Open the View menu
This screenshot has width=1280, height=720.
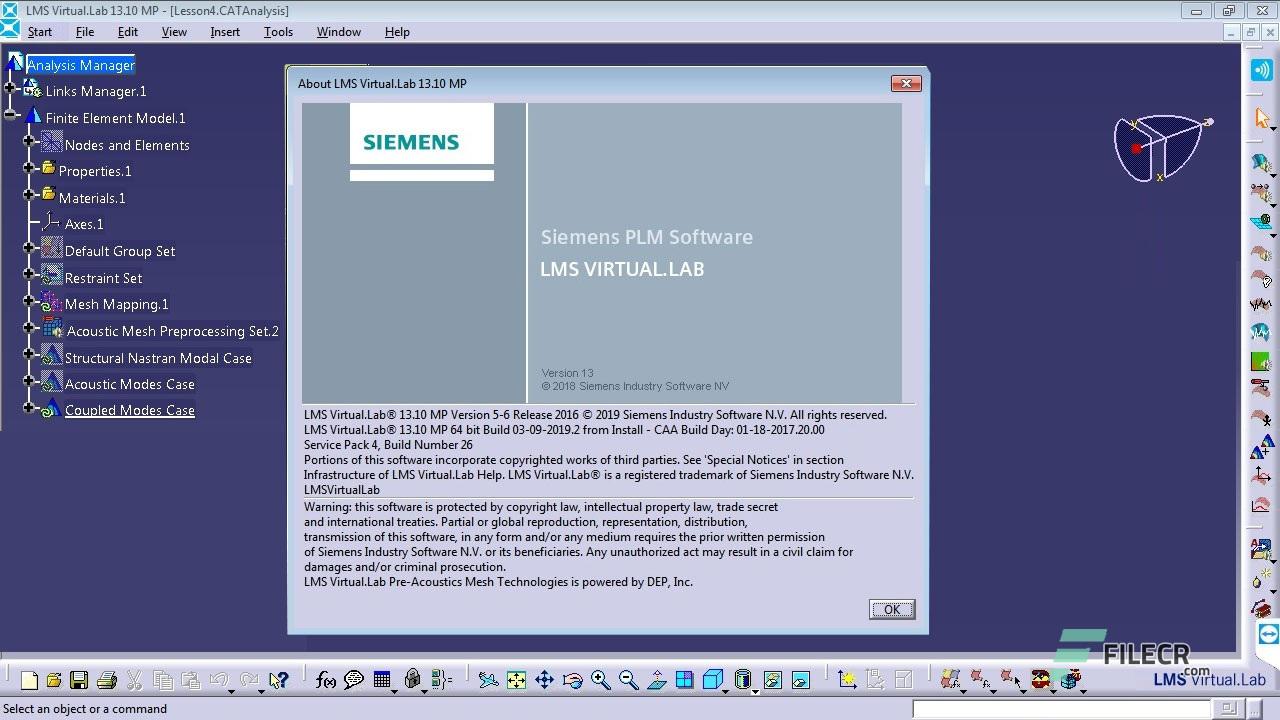(174, 32)
